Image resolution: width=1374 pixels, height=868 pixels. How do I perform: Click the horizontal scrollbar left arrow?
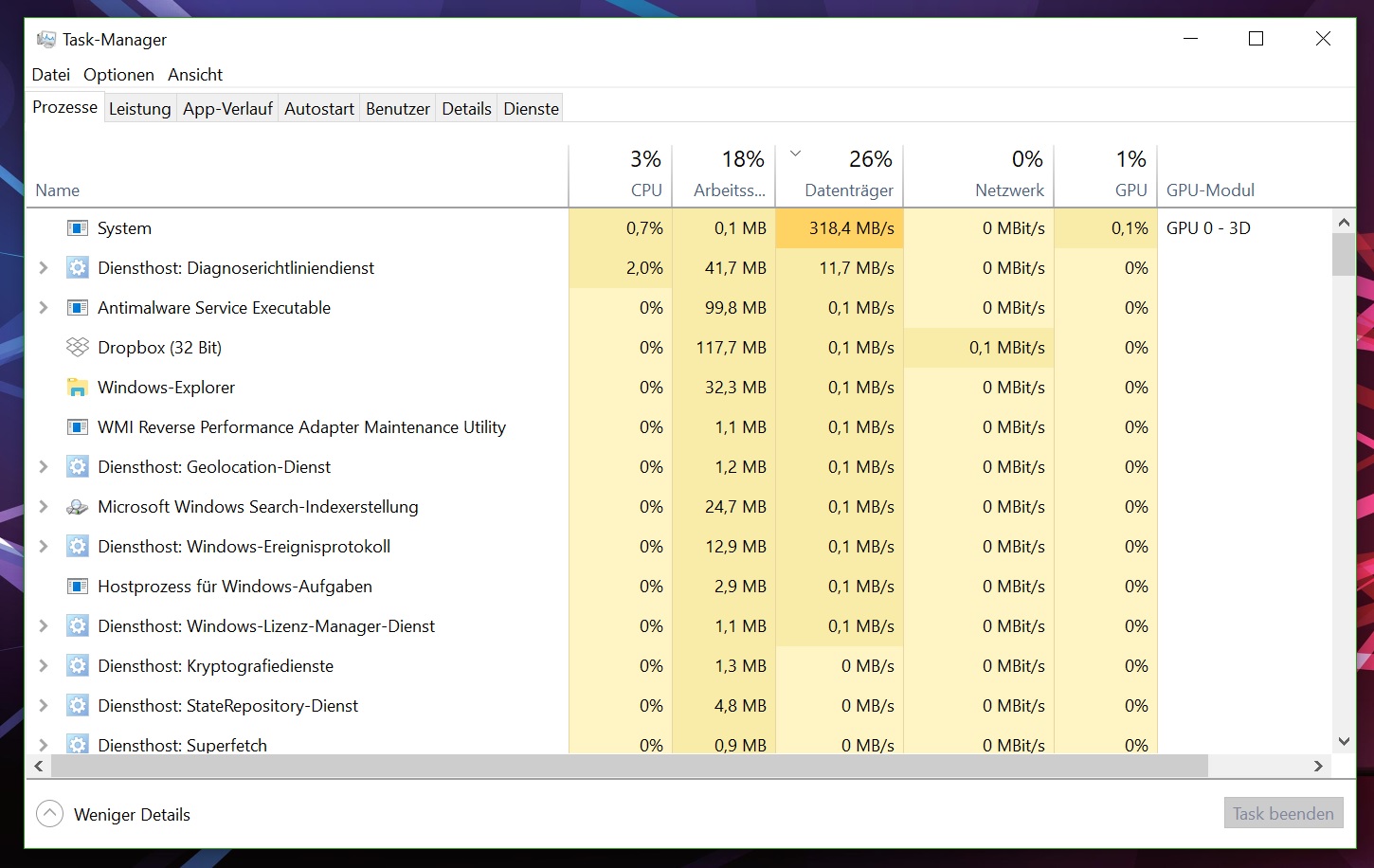click(39, 766)
